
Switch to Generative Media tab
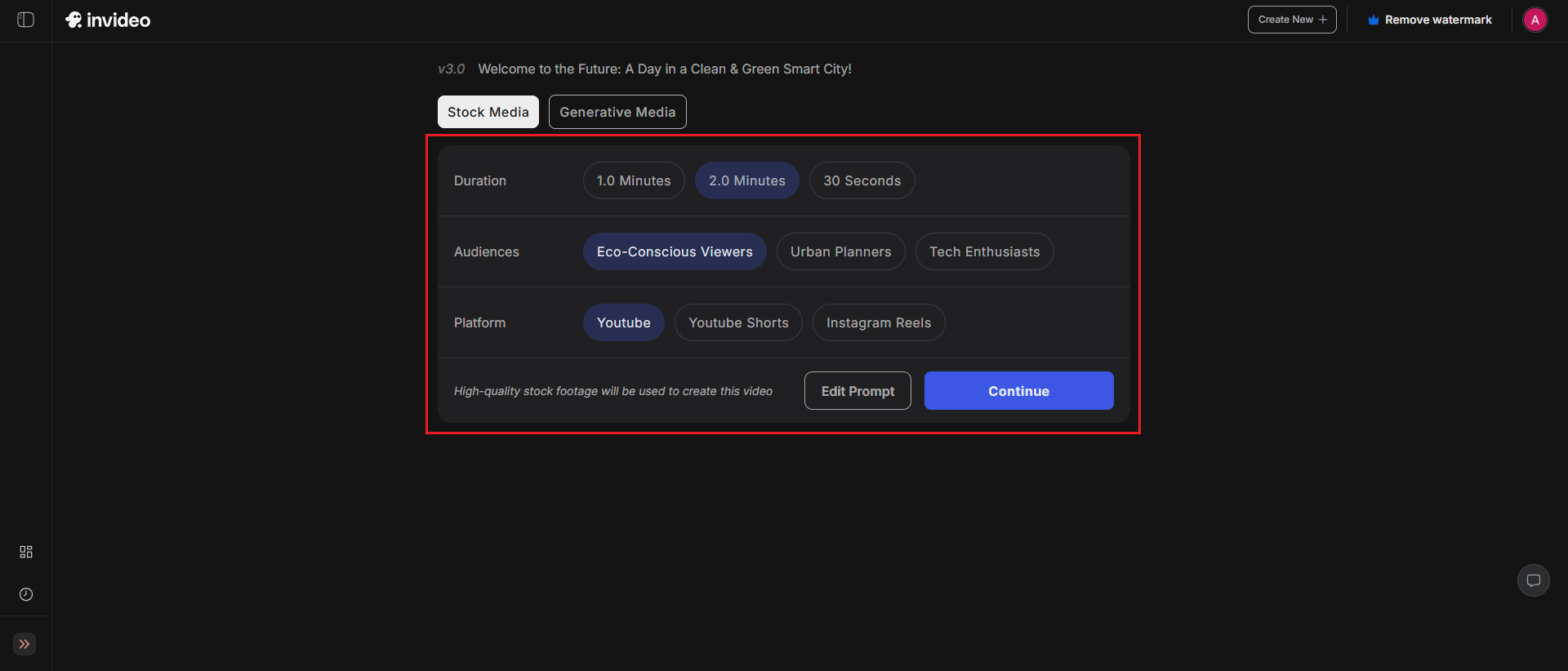(x=617, y=112)
